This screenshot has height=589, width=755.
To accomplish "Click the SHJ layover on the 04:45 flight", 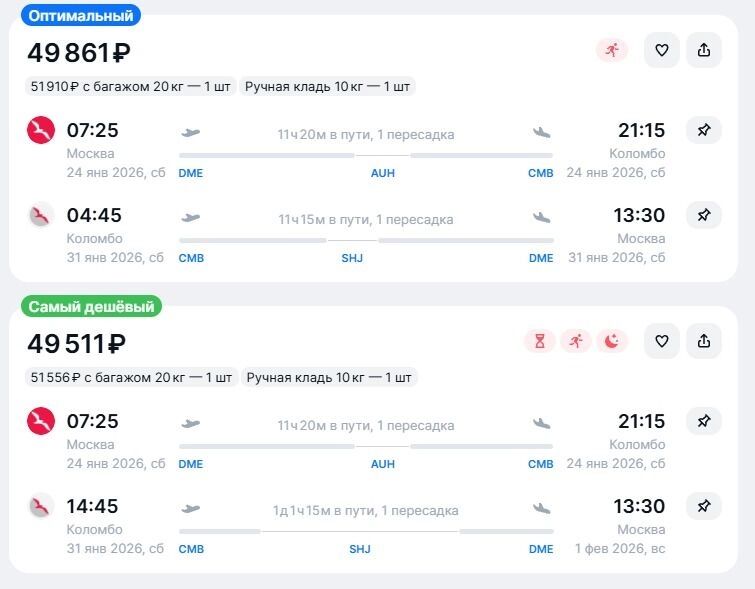I will pos(352,258).
